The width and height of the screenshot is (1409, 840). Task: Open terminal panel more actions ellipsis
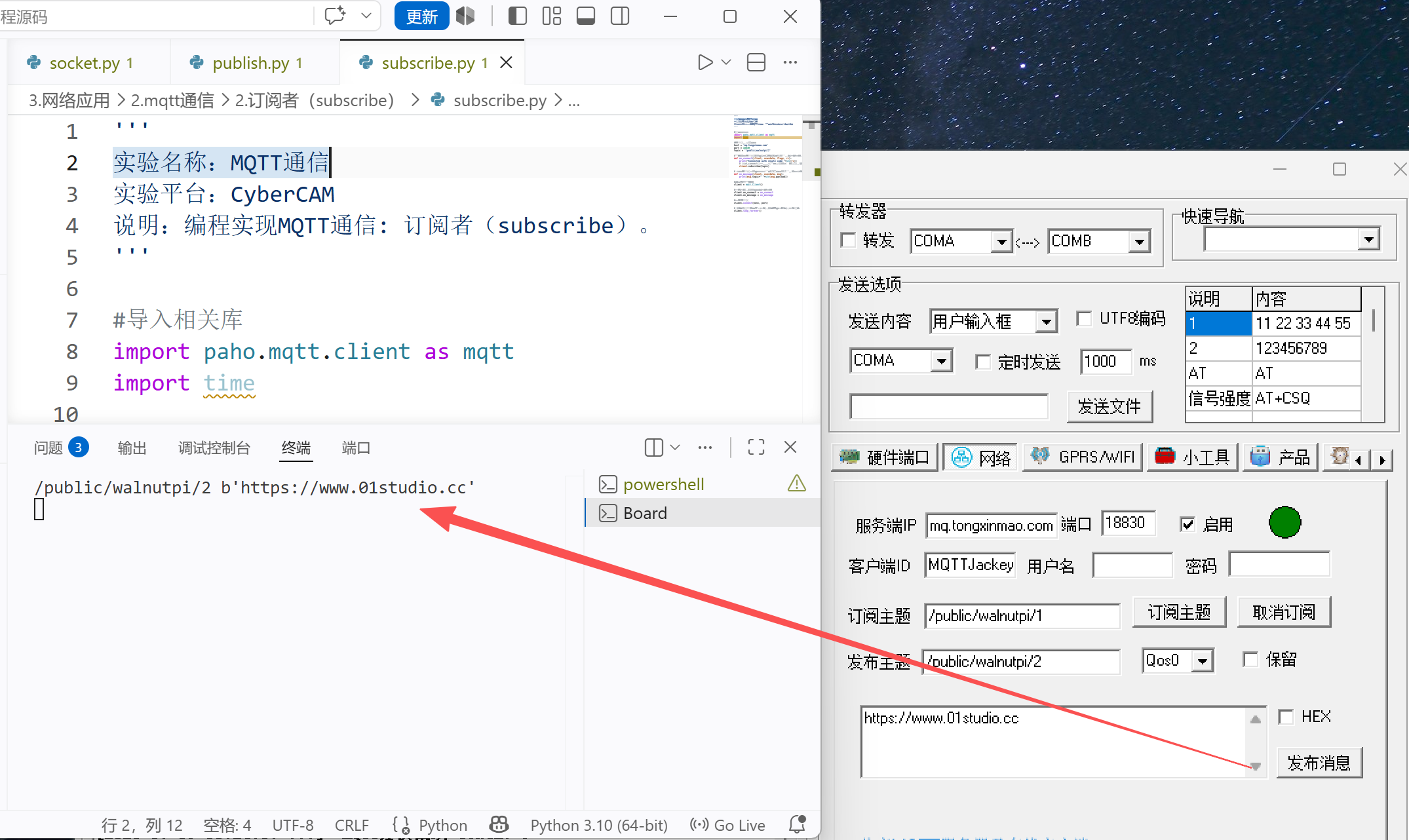click(705, 448)
